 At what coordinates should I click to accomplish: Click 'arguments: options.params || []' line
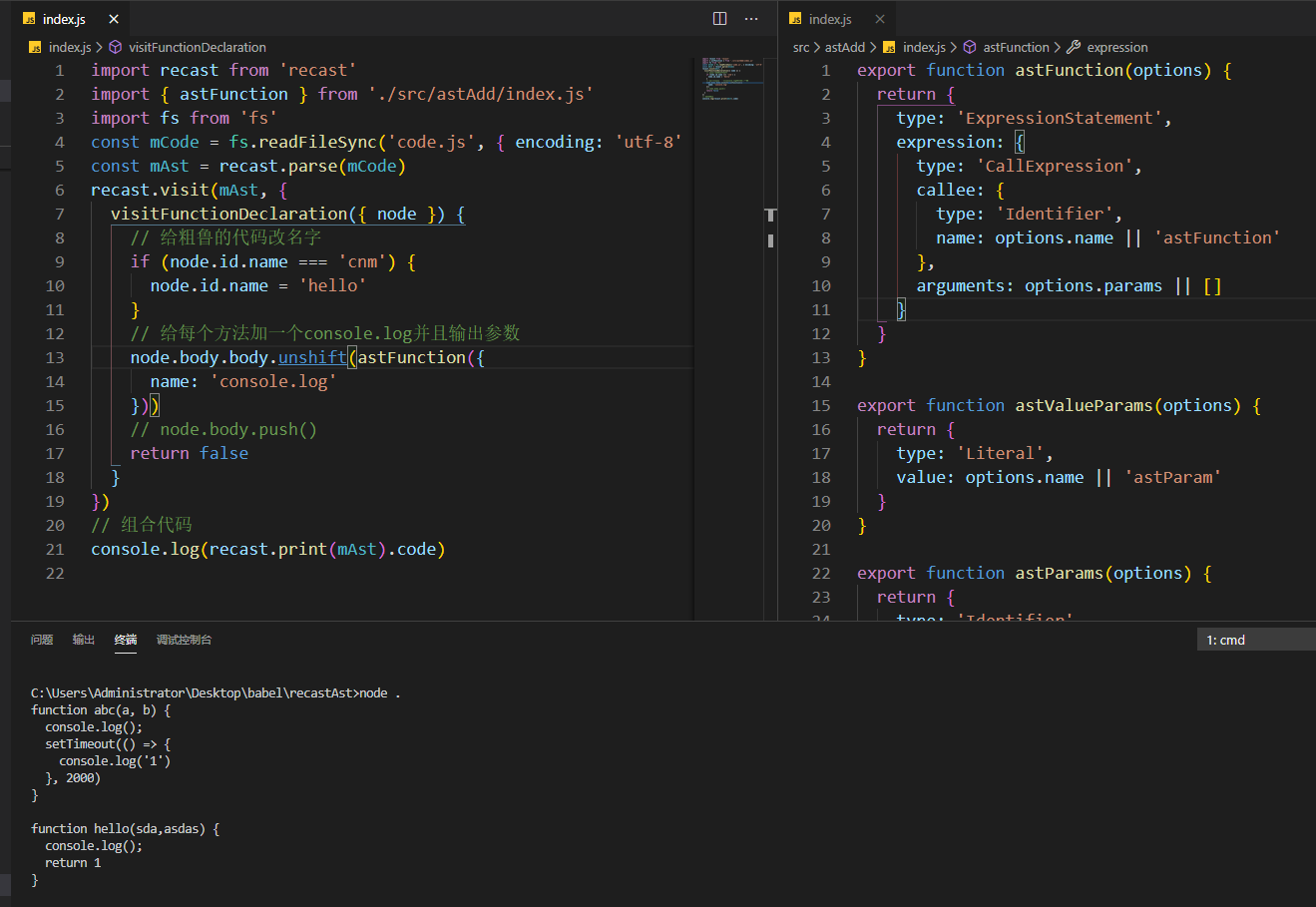[1070, 285]
